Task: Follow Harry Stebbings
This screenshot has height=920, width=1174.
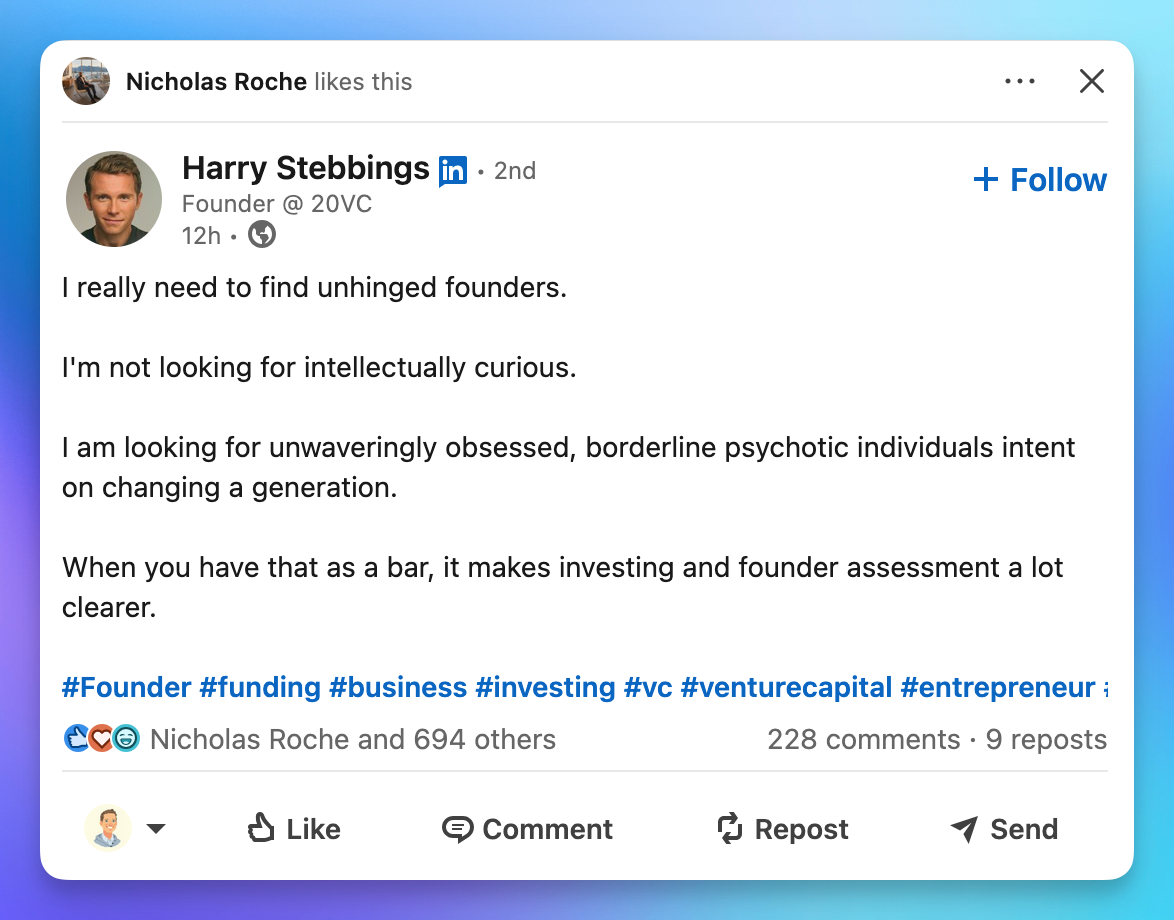Action: [1040, 180]
